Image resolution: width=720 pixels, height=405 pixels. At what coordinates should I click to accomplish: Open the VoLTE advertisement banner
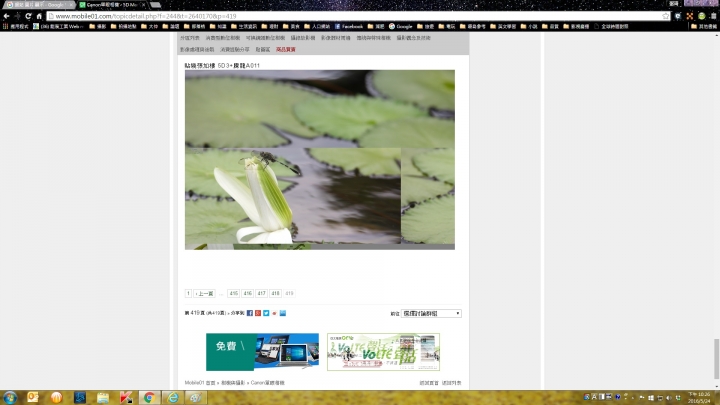tap(383, 352)
